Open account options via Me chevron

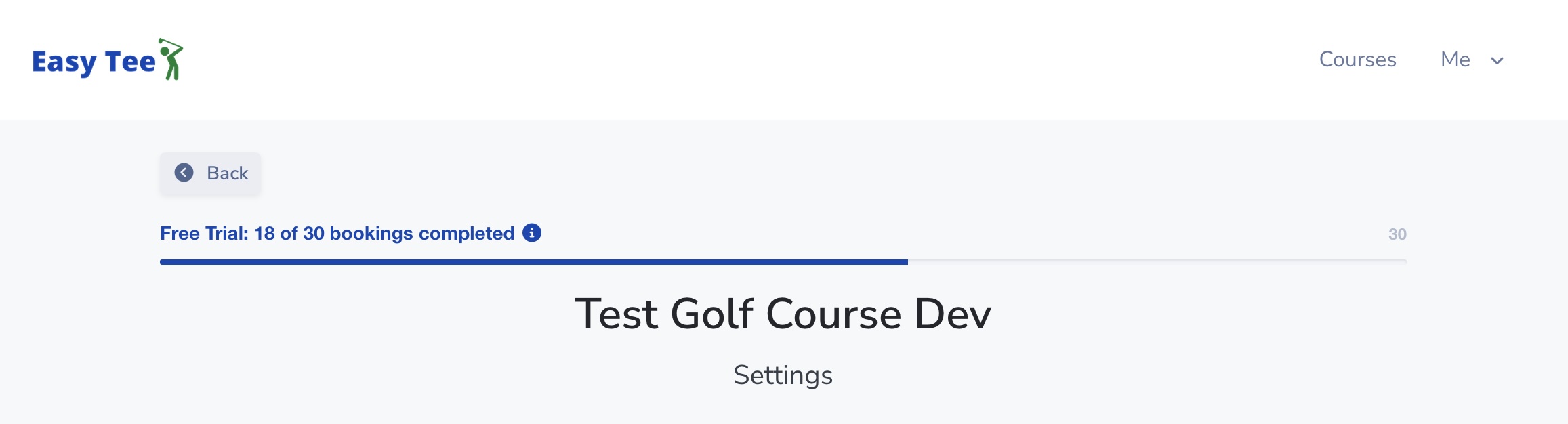point(1495,61)
